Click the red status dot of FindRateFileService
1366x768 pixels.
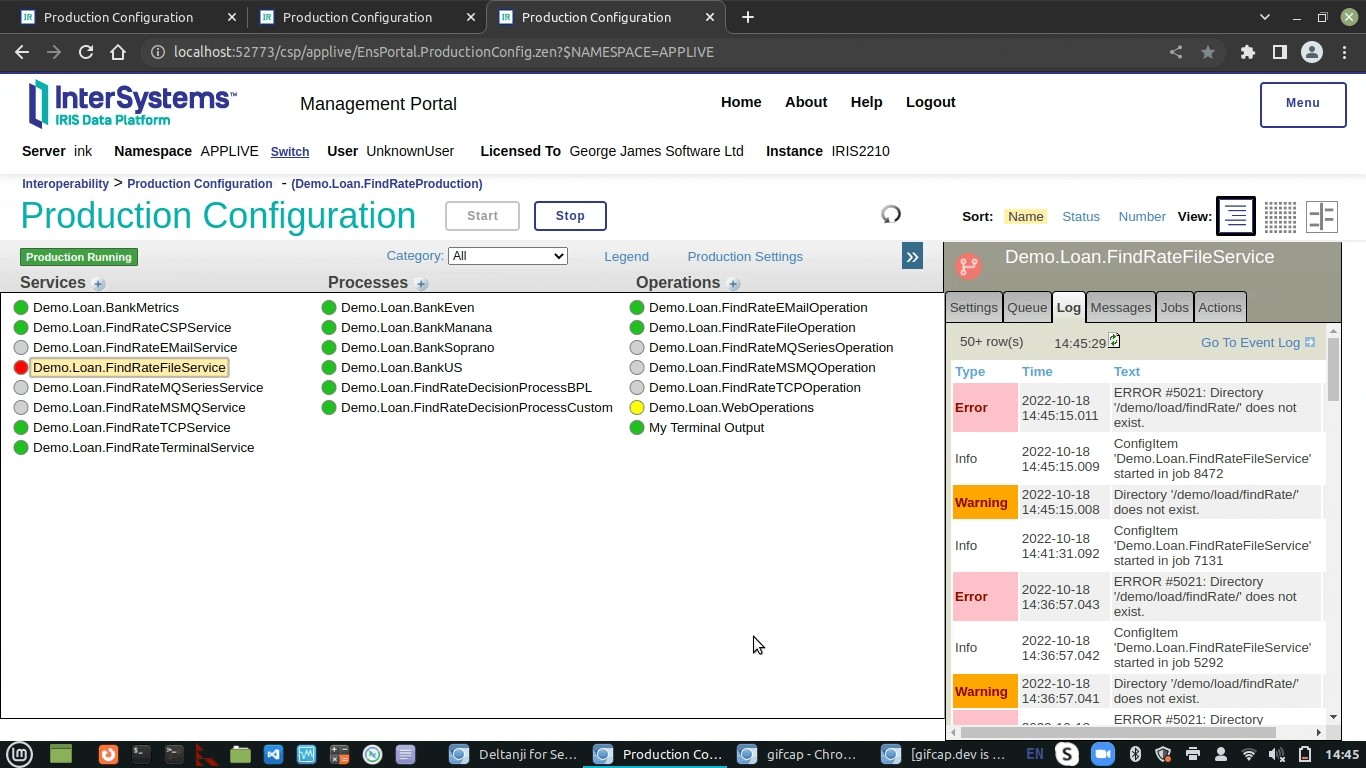(21, 368)
